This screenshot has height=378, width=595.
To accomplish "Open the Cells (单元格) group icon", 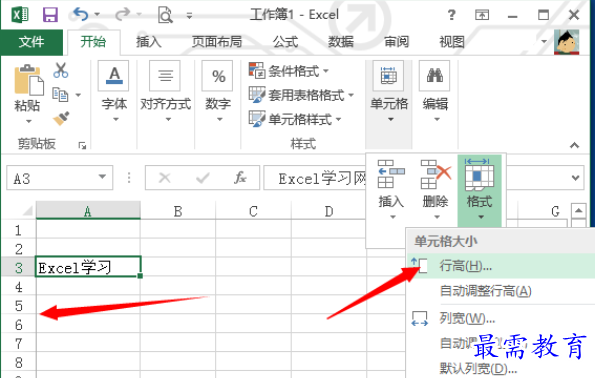I will pyautogui.click(x=388, y=76).
